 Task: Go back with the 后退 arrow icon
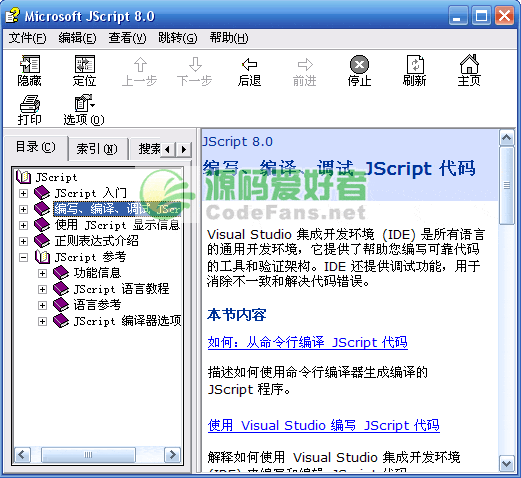pyautogui.click(x=249, y=64)
